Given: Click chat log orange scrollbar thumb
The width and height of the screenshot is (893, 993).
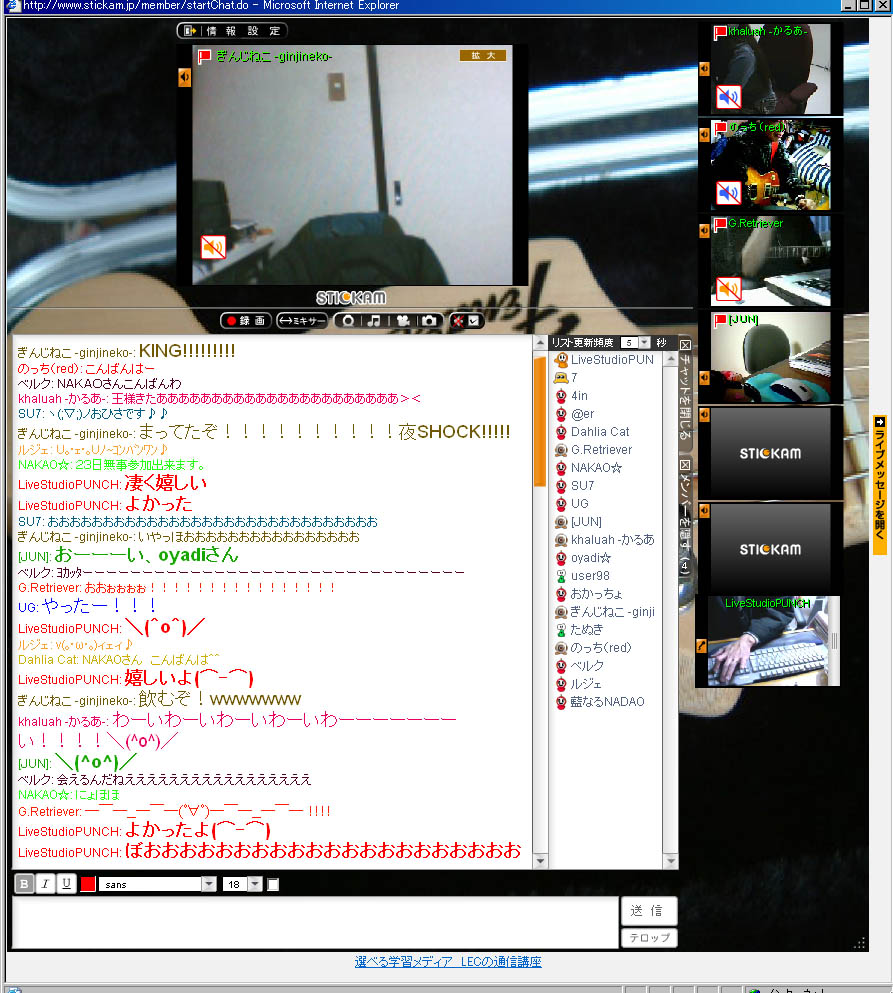Looking at the screenshot, I should [x=540, y=421].
